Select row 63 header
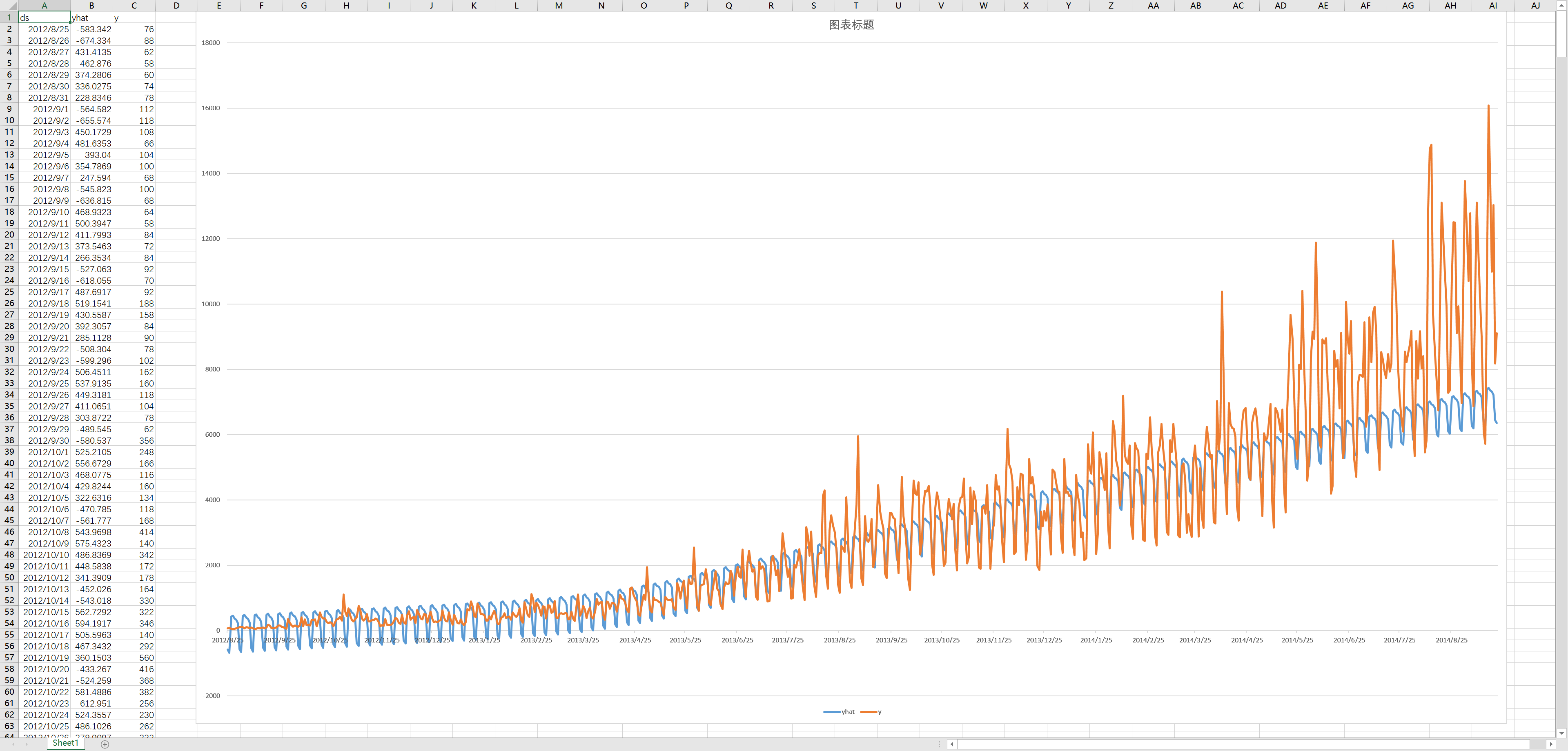 [9, 725]
